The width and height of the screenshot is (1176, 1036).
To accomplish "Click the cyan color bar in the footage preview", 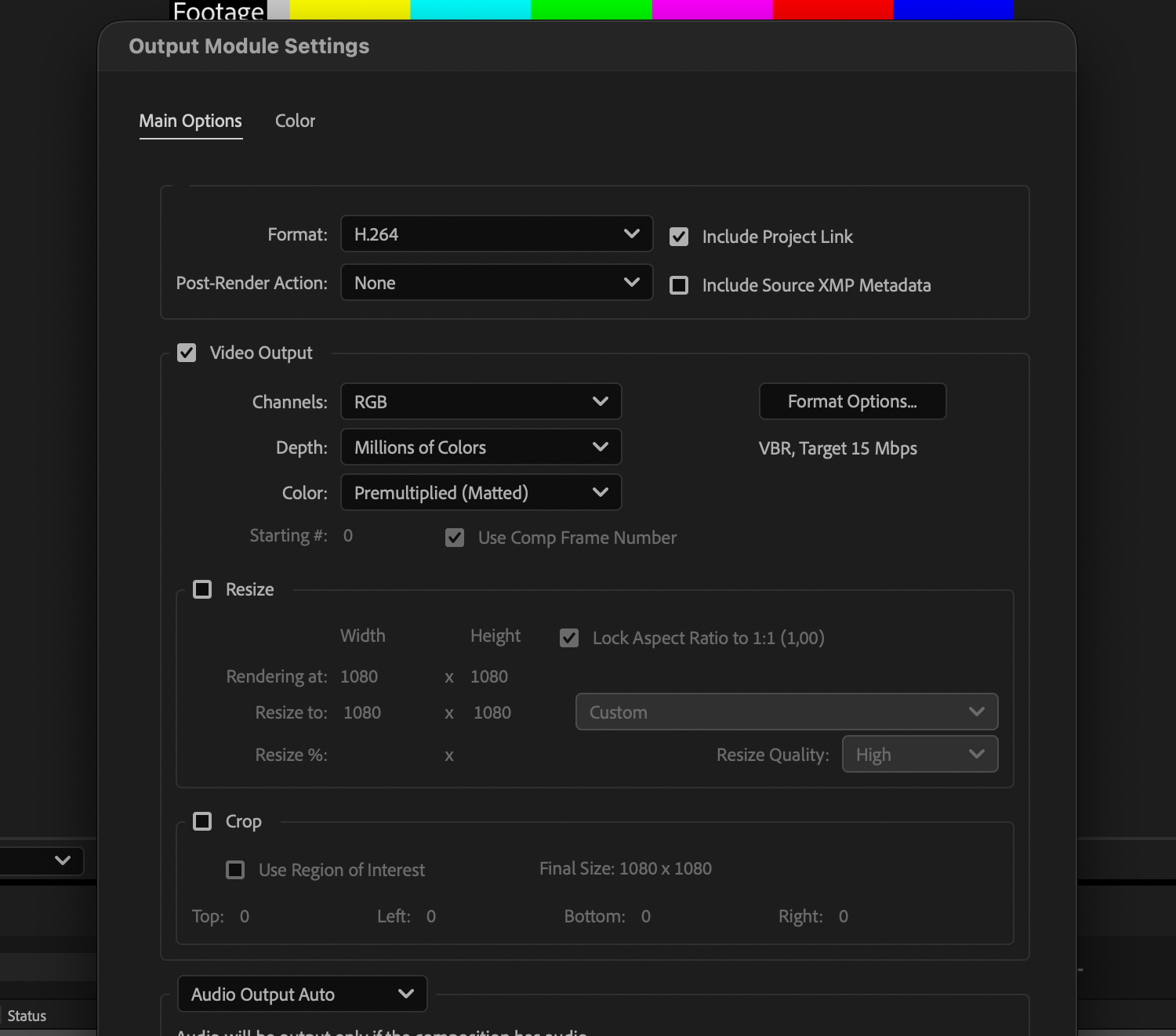I will tap(470, 9).
